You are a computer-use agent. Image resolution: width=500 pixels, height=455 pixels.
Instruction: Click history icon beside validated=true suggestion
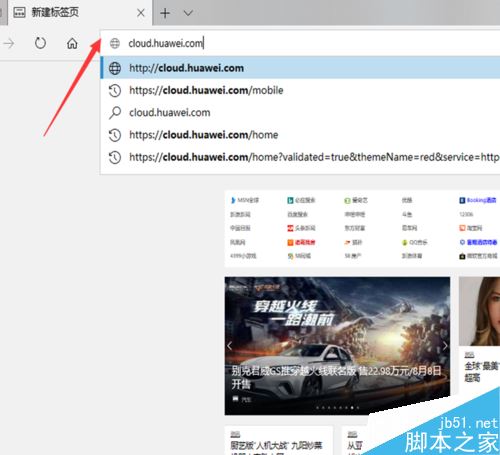pos(115,157)
